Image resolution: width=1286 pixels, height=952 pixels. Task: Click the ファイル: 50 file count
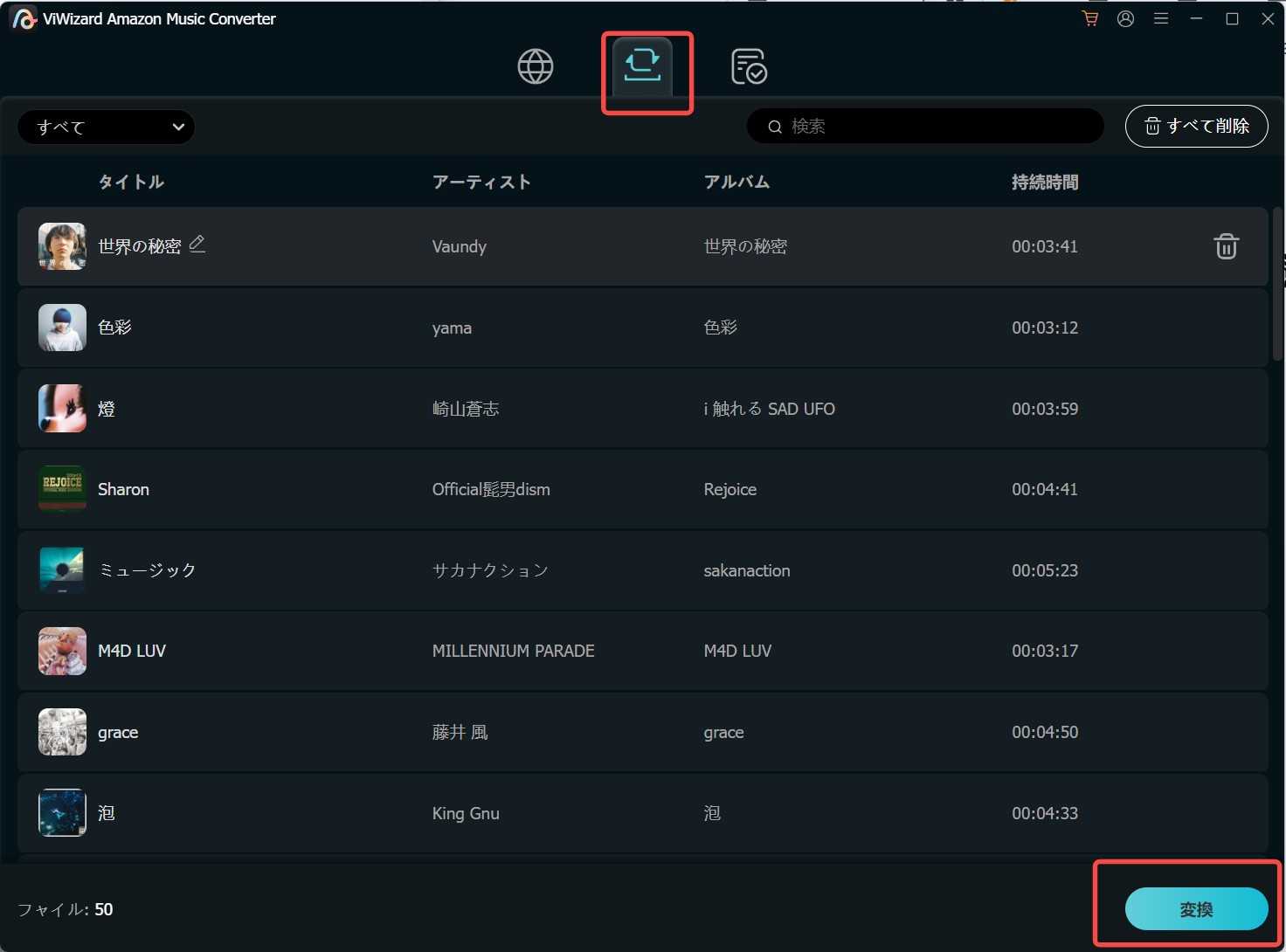tap(66, 909)
